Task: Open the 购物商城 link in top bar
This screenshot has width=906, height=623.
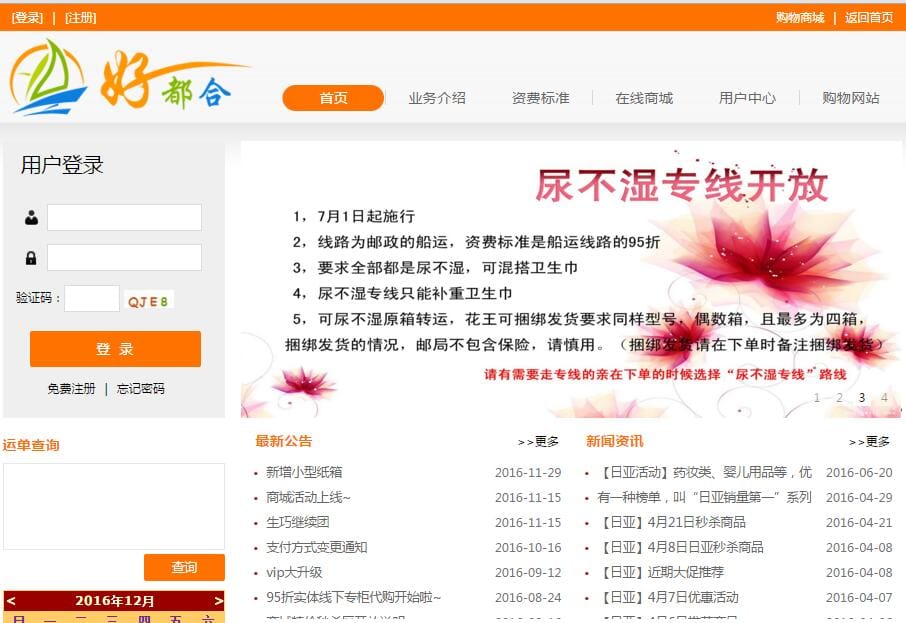Action: (800, 18)
